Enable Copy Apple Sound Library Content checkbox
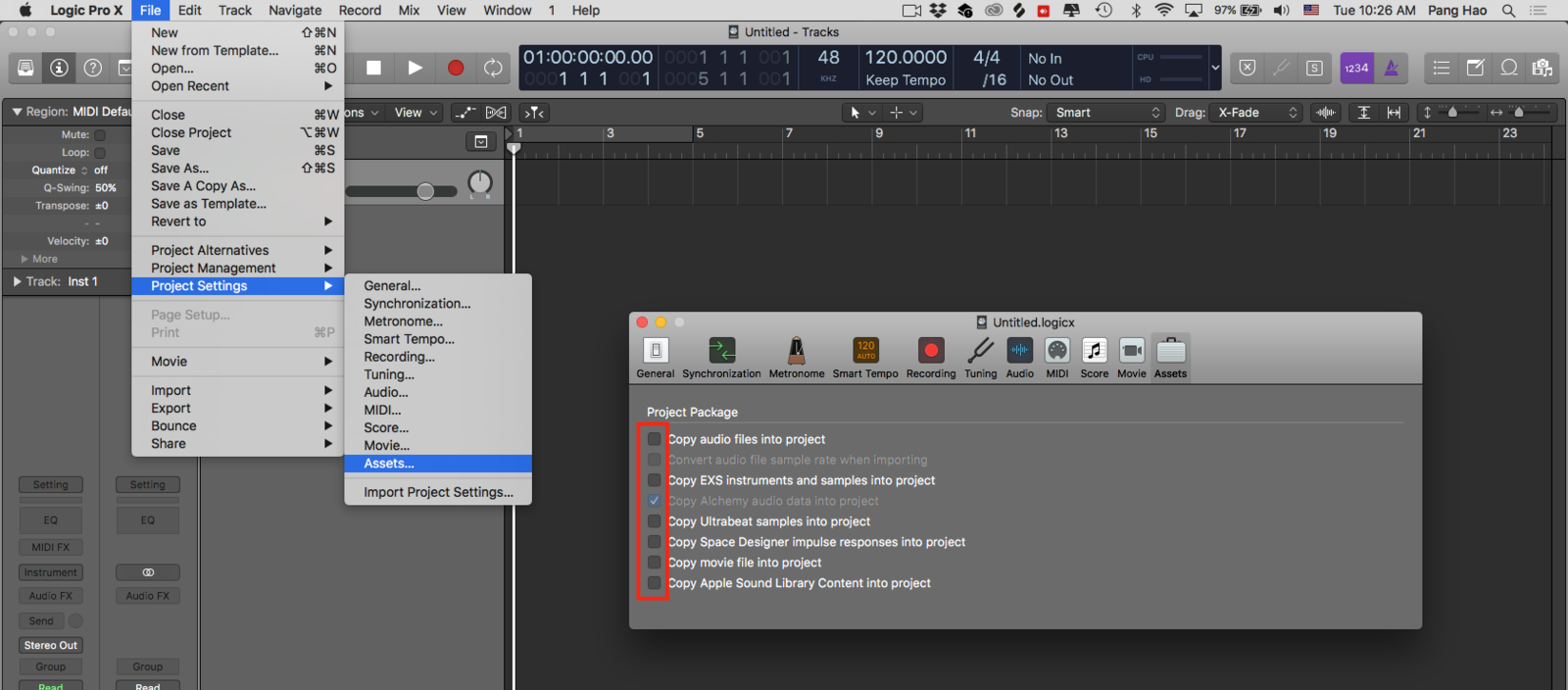Viewport: 1568px width, 690px height. [654, 583]
